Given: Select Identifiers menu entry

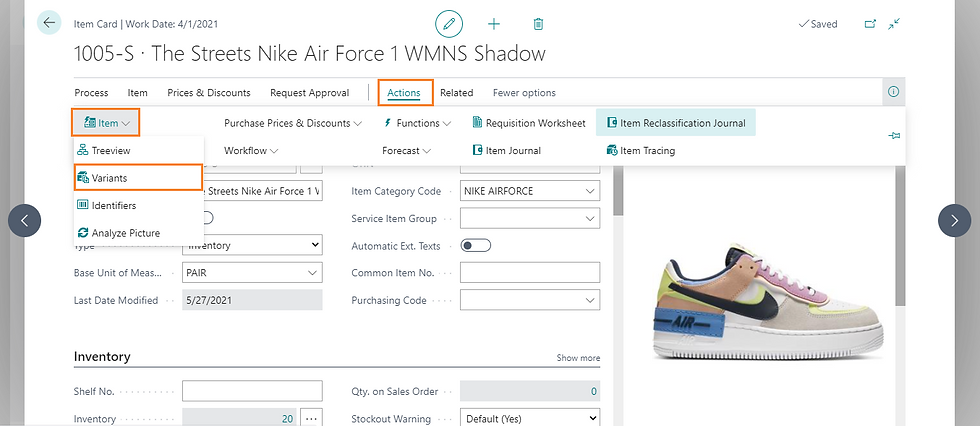Looking at the screenshot, I should tap(138, 206).
